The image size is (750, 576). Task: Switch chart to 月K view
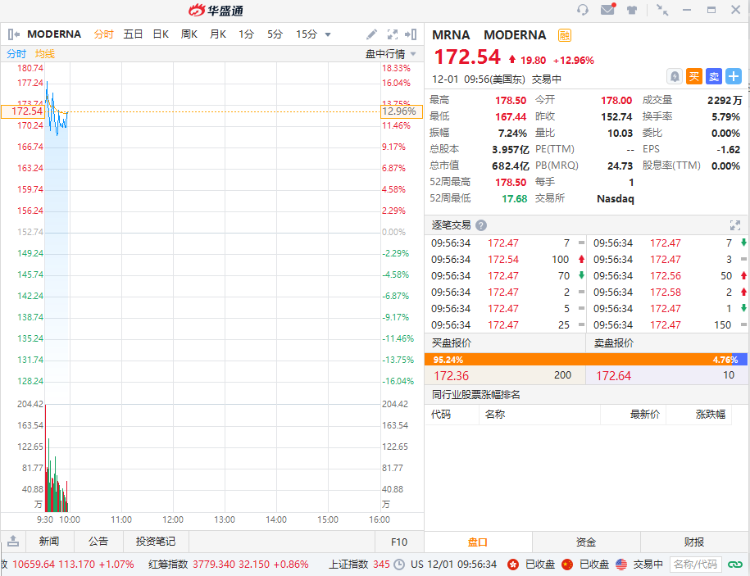pos(218,34)
